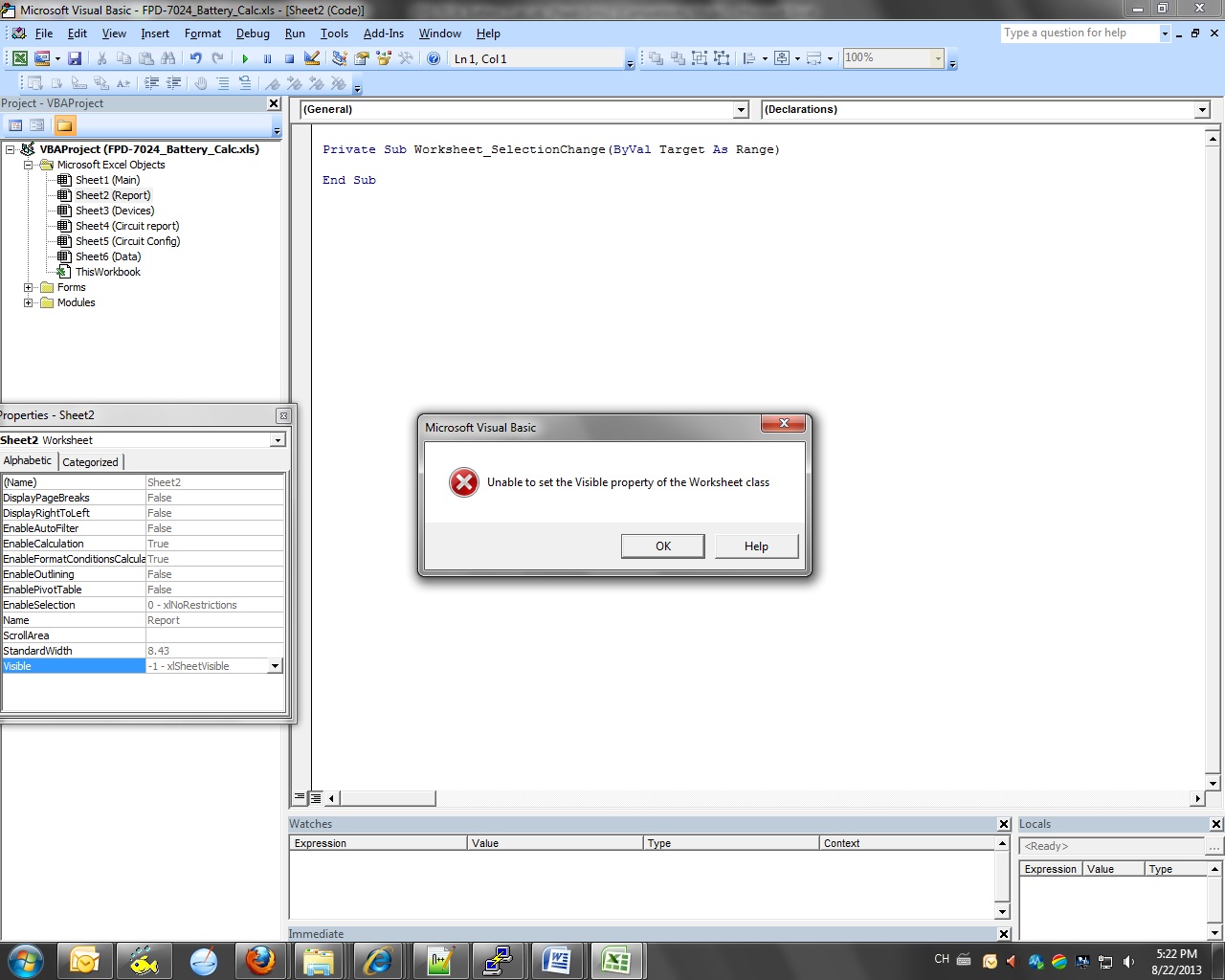Click the code window horizontal scrollbar
The image size is (1225, 980).
click(x=766, y=798)
